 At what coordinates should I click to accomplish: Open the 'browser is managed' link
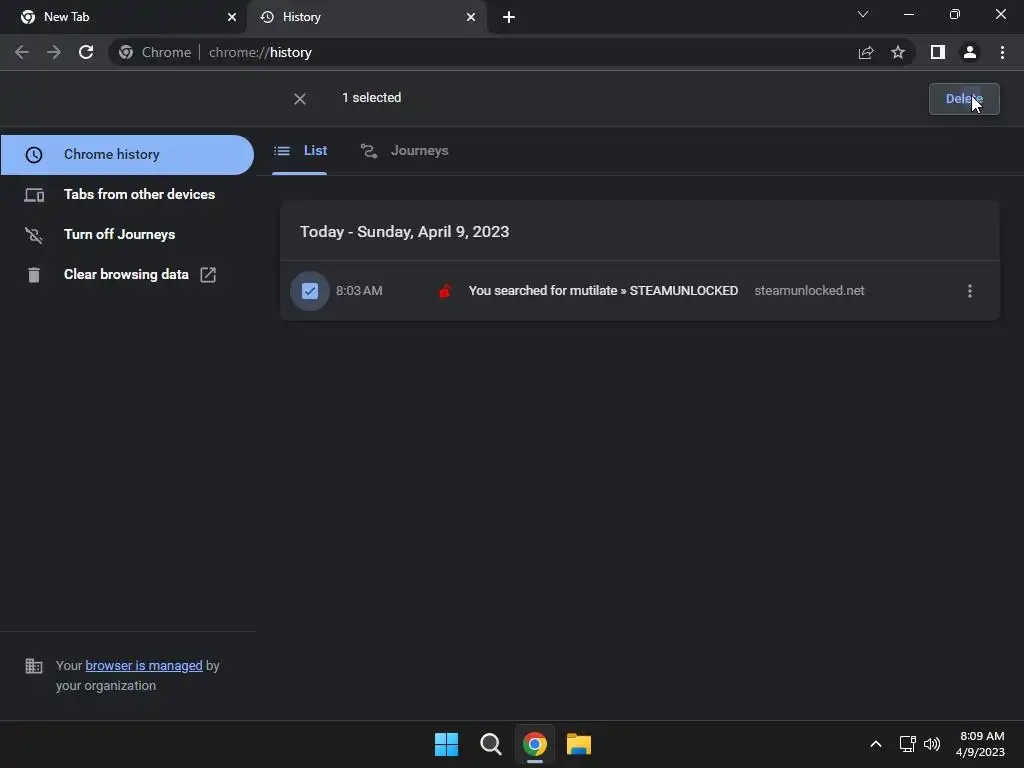tap(144, 665)
